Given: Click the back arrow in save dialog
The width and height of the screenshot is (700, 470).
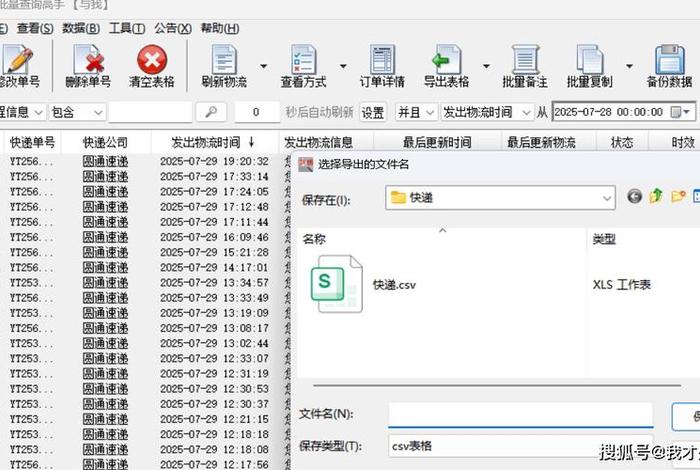Looking at the screenshot, I should click(x=634, y=196).
